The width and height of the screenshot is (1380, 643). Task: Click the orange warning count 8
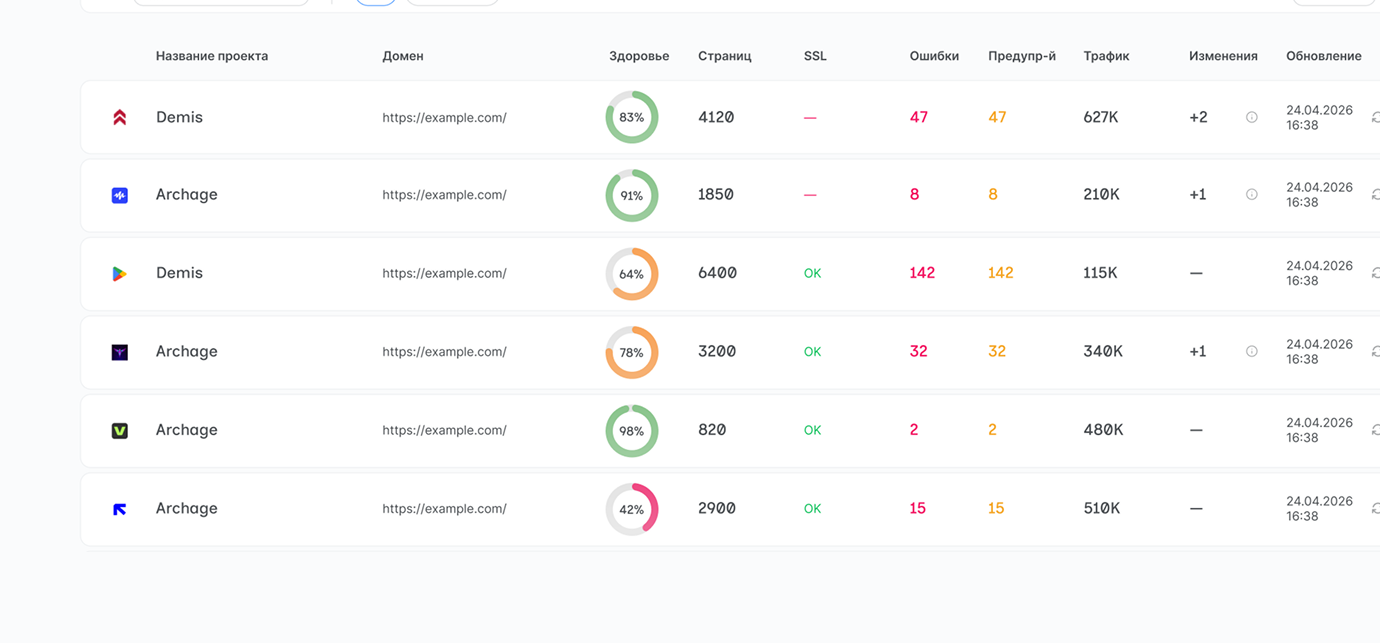point(993,195)
